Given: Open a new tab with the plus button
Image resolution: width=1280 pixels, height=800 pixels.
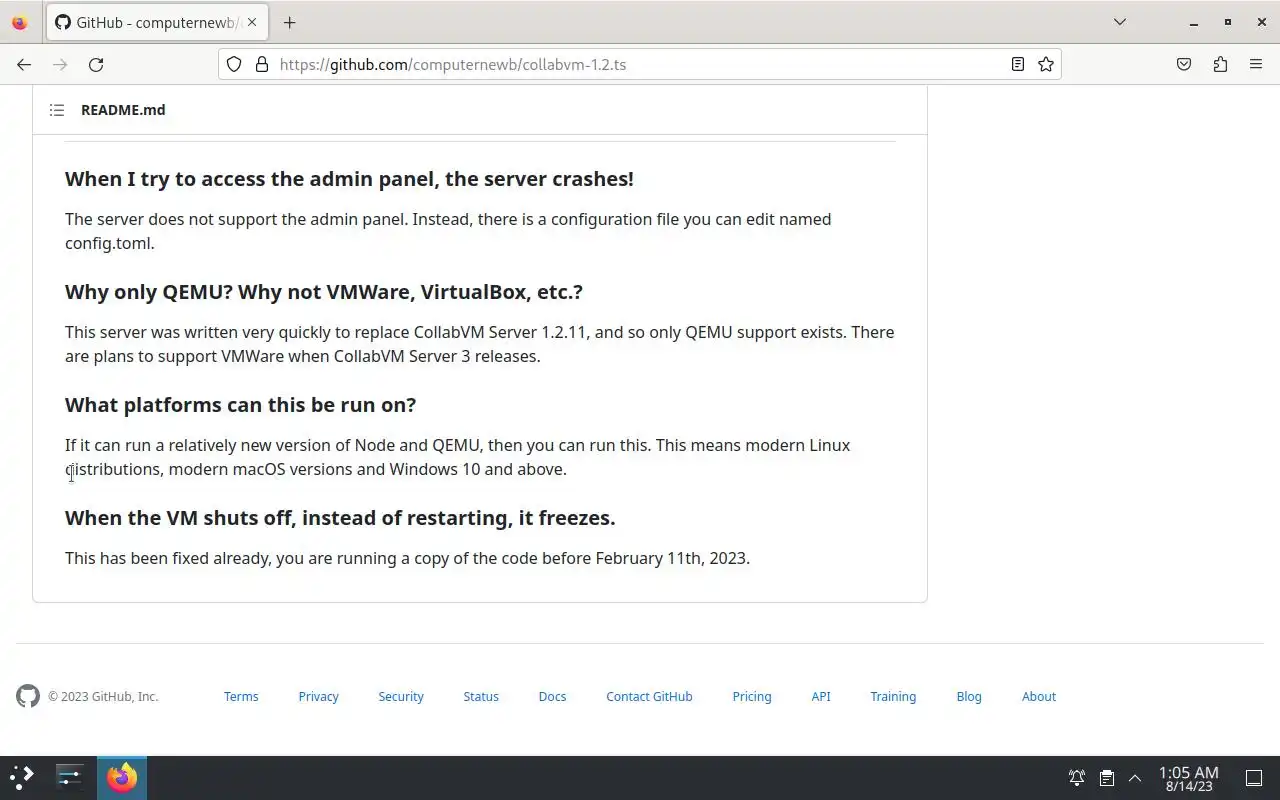Looking at the screenshot, I should coord(289,22).
